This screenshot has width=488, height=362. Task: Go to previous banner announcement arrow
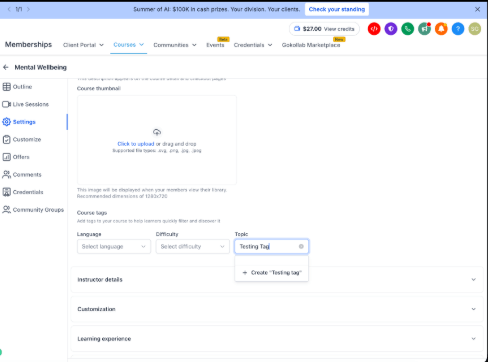pyautogui.click(x=9, y=9)
